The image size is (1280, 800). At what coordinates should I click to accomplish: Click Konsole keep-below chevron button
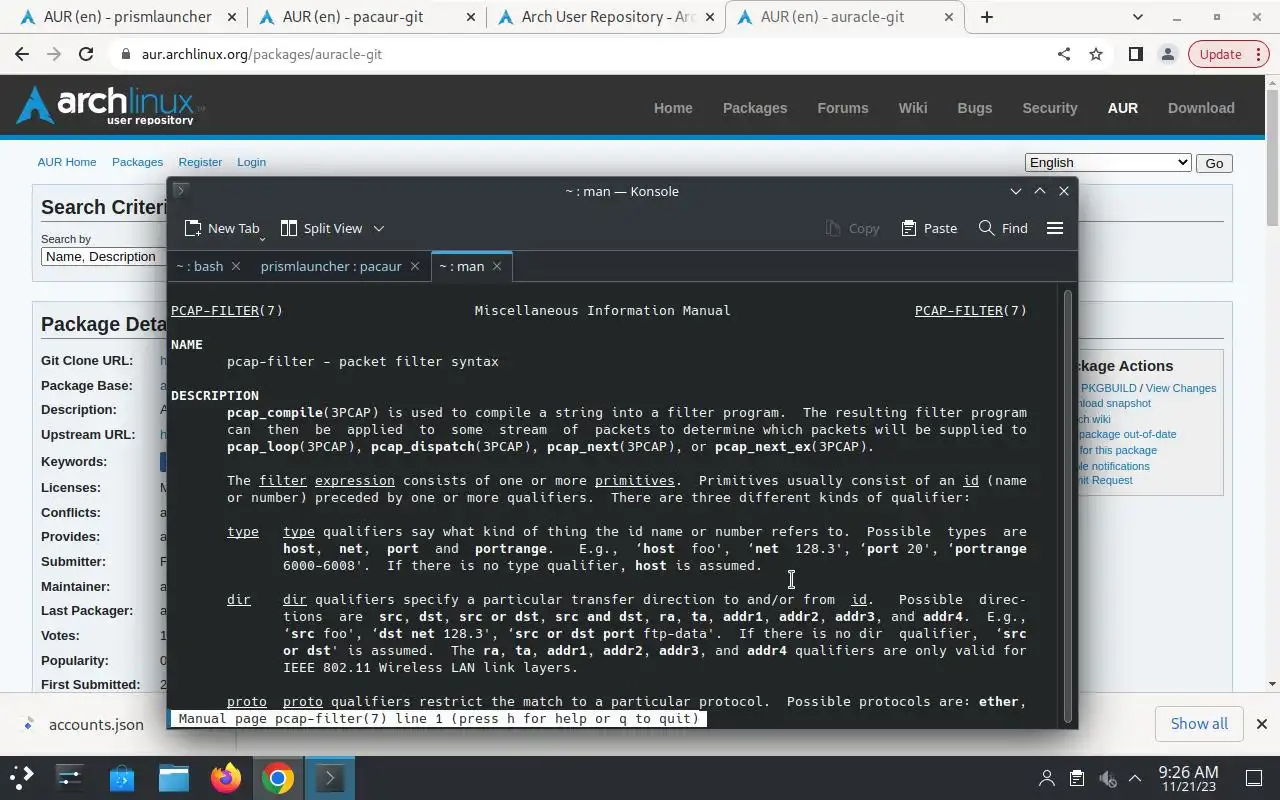pyautogui.click(x=1016, y=191)
